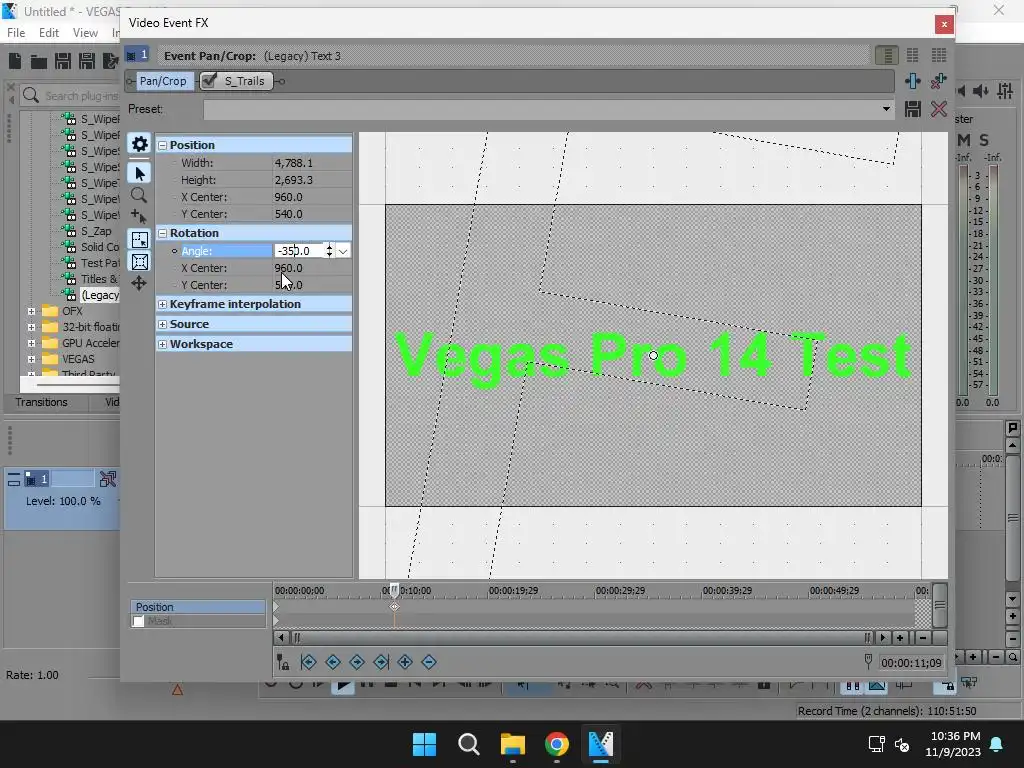
Task: Expand Keyframe interpolation section
Action: pos(163,304)
